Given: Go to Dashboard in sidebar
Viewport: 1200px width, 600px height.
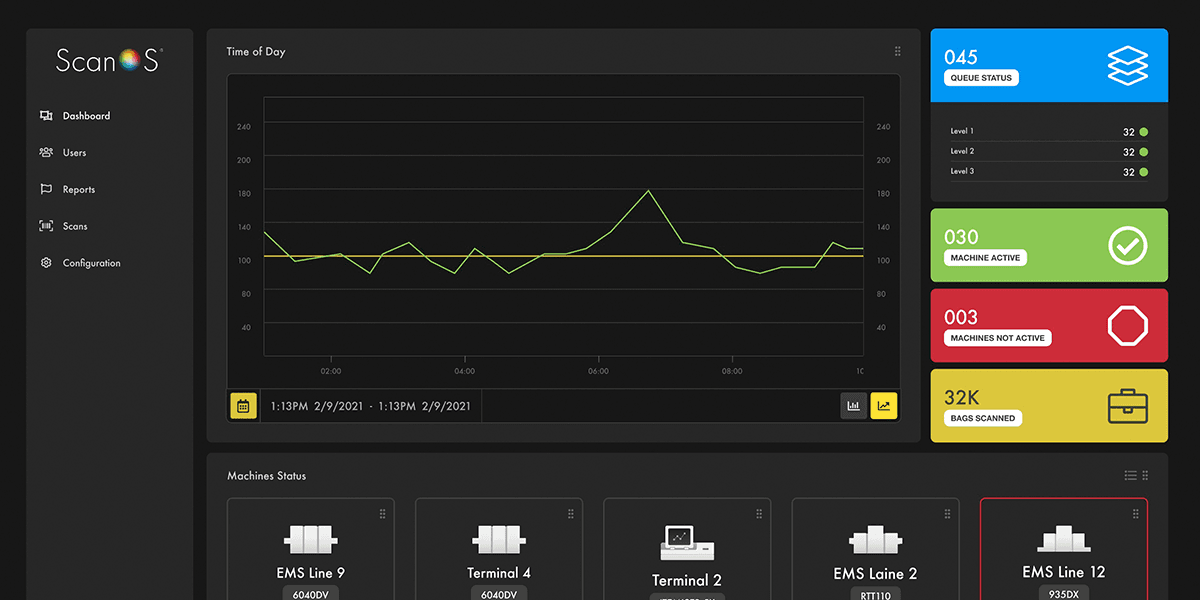Looking at the screenshot, I should pyautogui.click(x=86, y=116).
